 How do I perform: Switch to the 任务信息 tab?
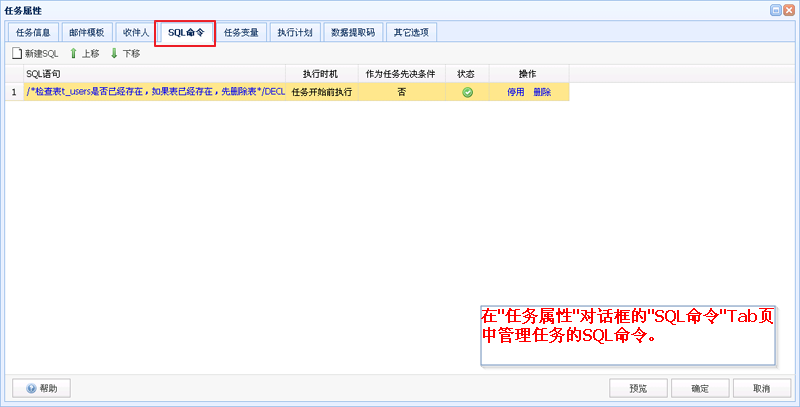[x=33, y=33]
